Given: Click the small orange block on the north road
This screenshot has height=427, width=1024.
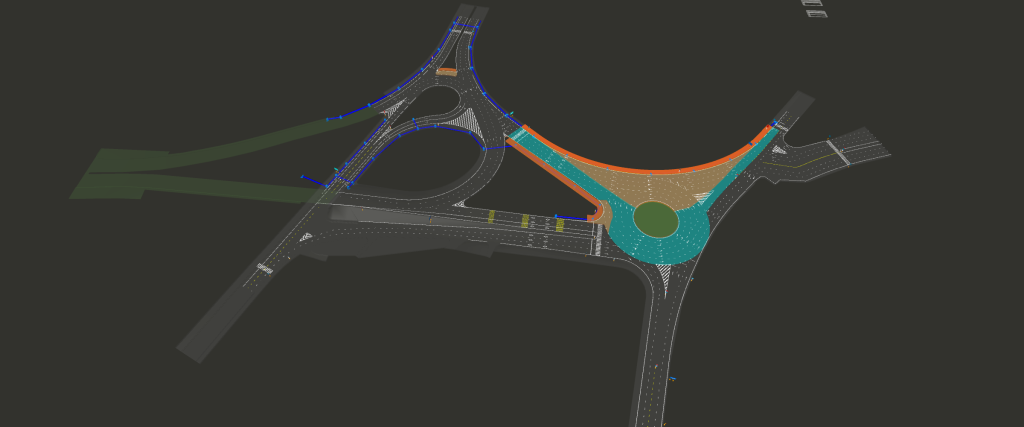Looking at the screenshot, I should [446, 72].
